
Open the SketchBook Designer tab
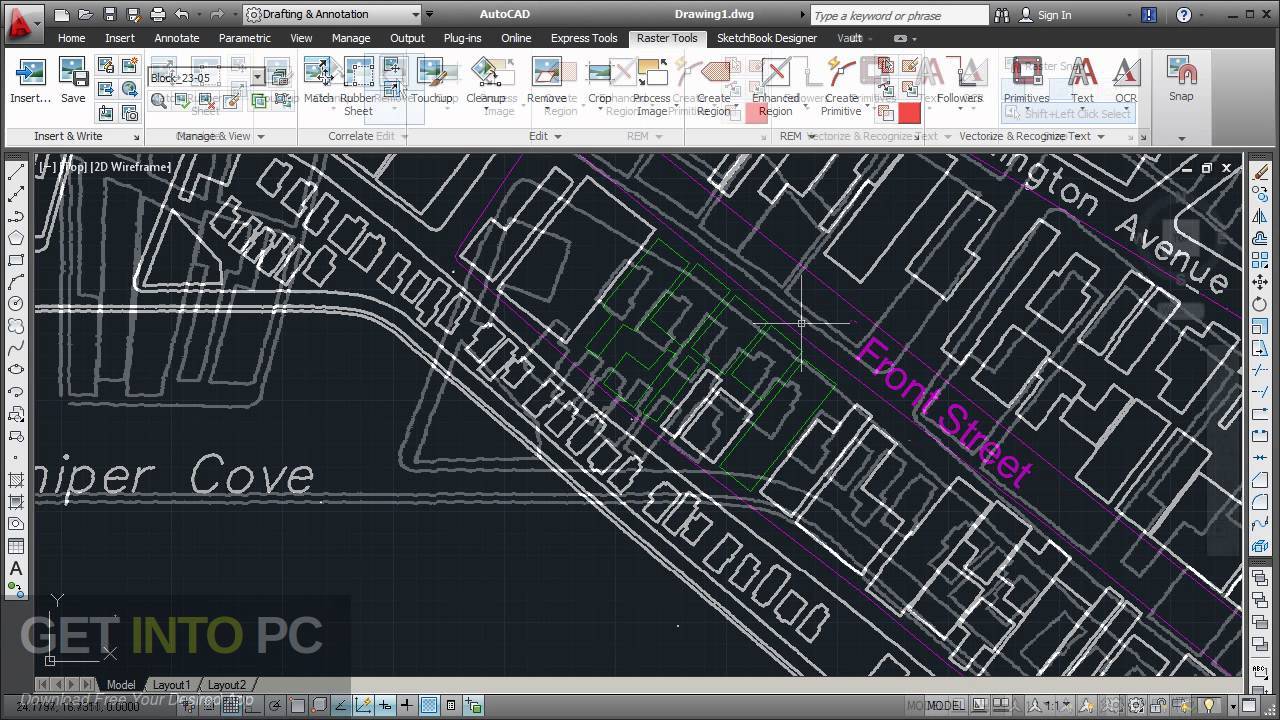coord(767,38)
